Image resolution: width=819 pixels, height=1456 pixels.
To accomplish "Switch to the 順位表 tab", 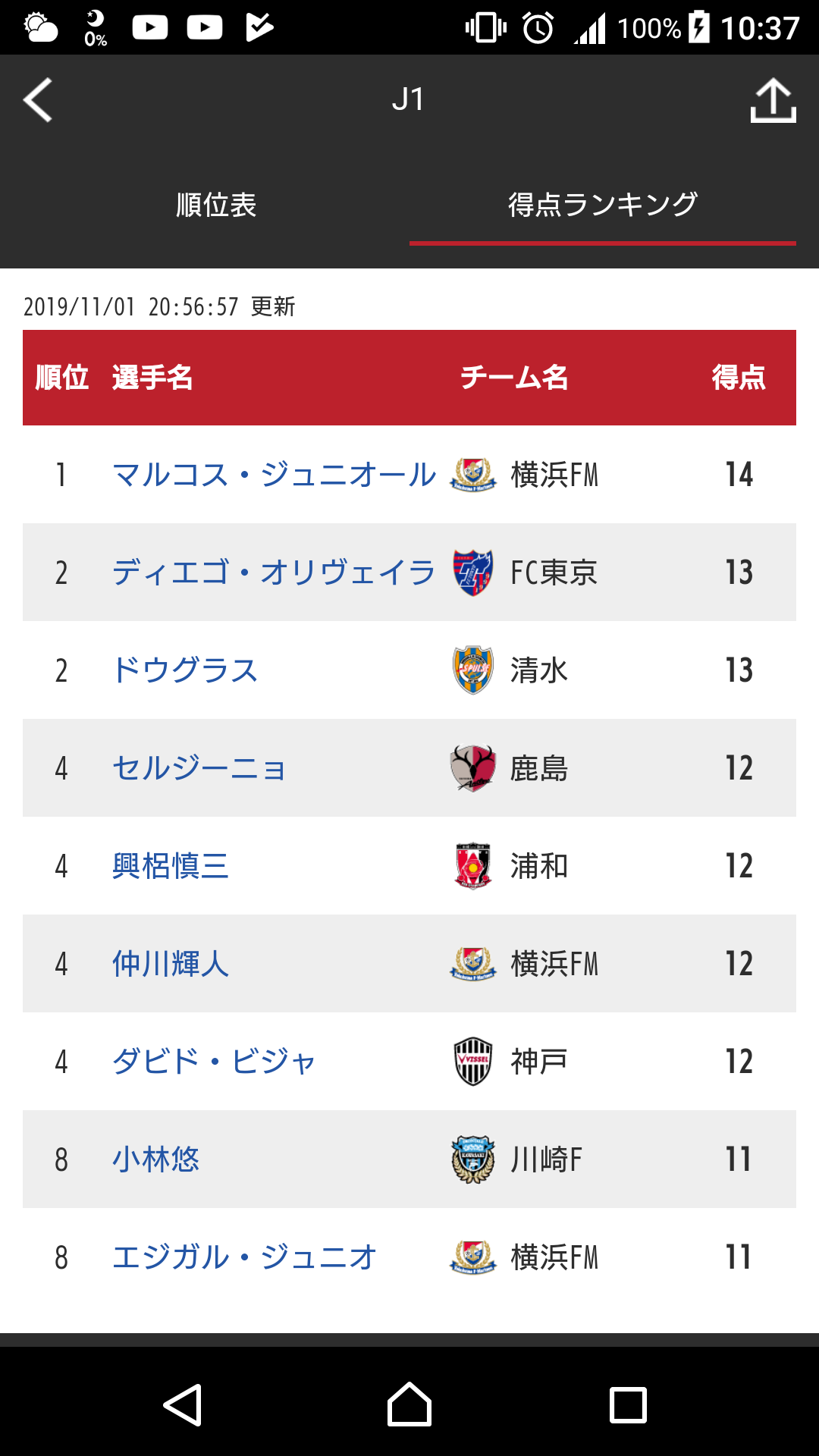I will (x=216, y=205).
